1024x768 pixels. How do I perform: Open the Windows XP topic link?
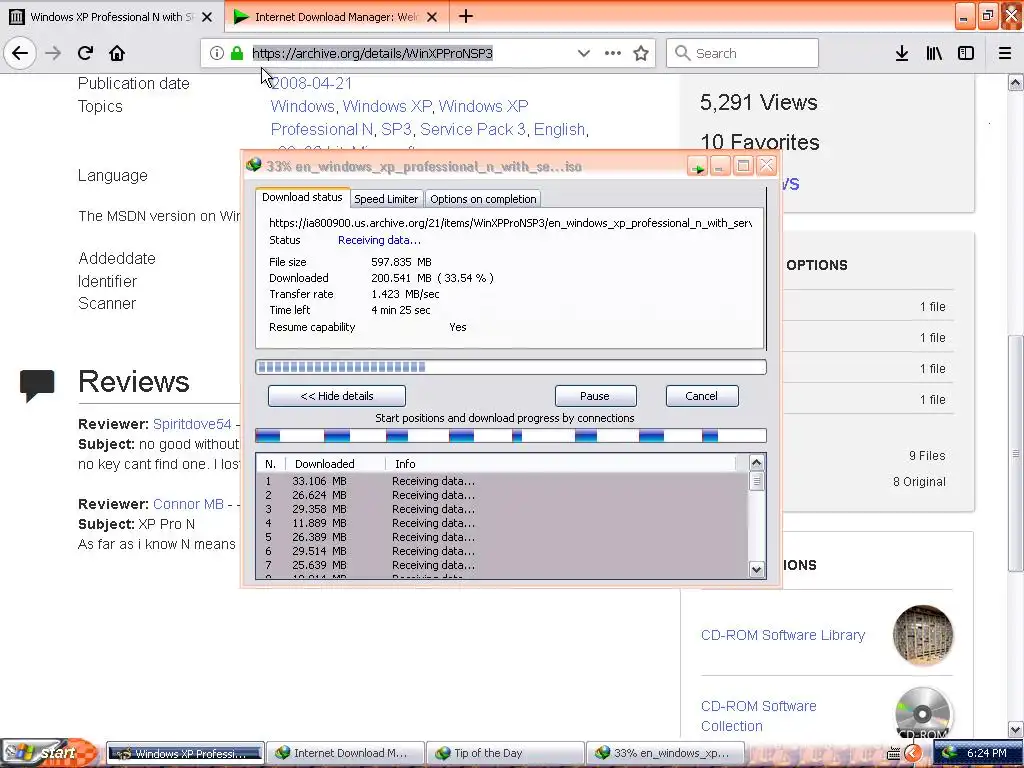point(387,106)
